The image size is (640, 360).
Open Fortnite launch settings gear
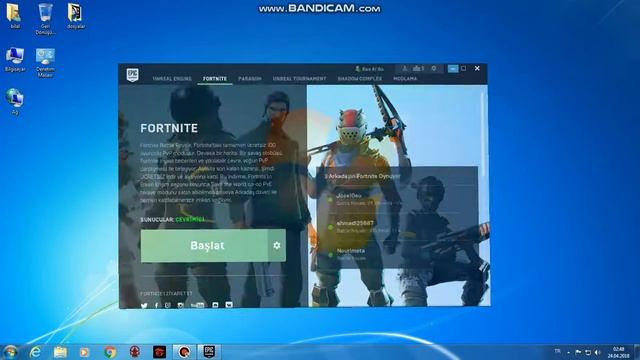[277, 245]
